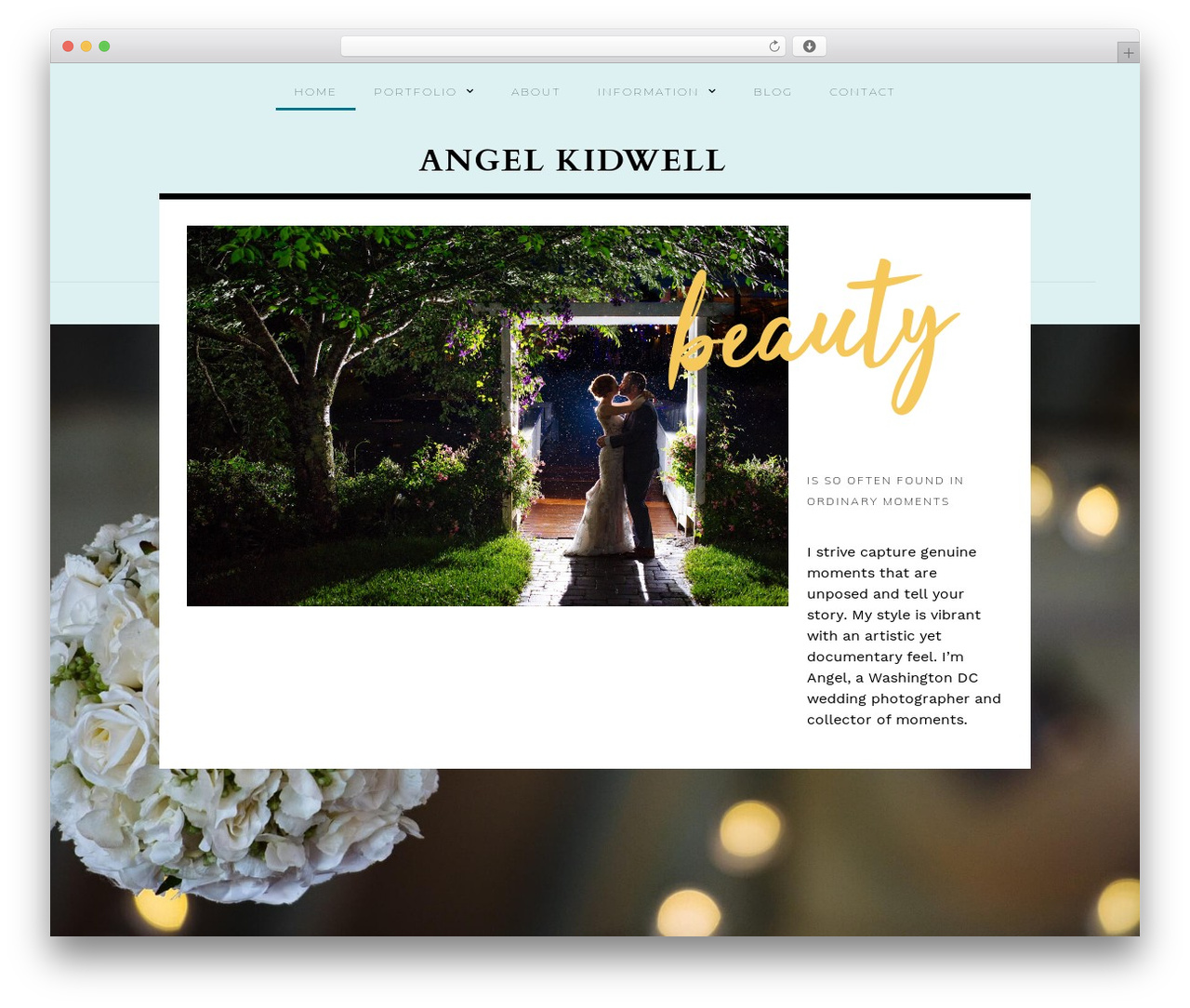Expand the Portfolio submenu chevron
1190x1008 pixels.
[x=470, y=91]
